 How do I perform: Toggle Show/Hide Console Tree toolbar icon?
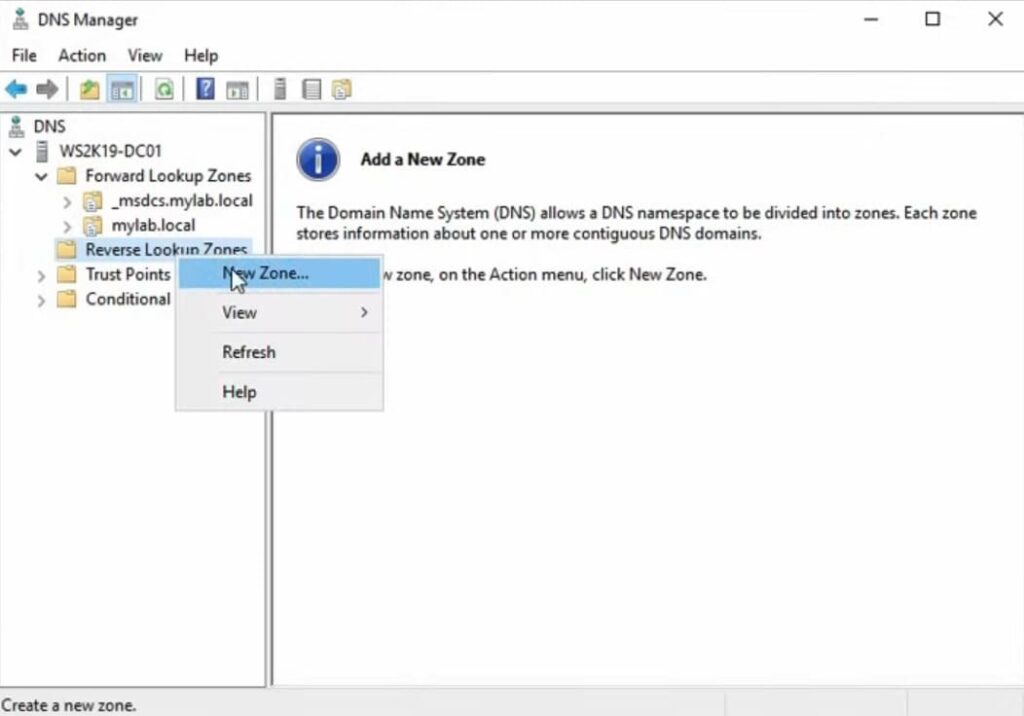tap(122, 90)
